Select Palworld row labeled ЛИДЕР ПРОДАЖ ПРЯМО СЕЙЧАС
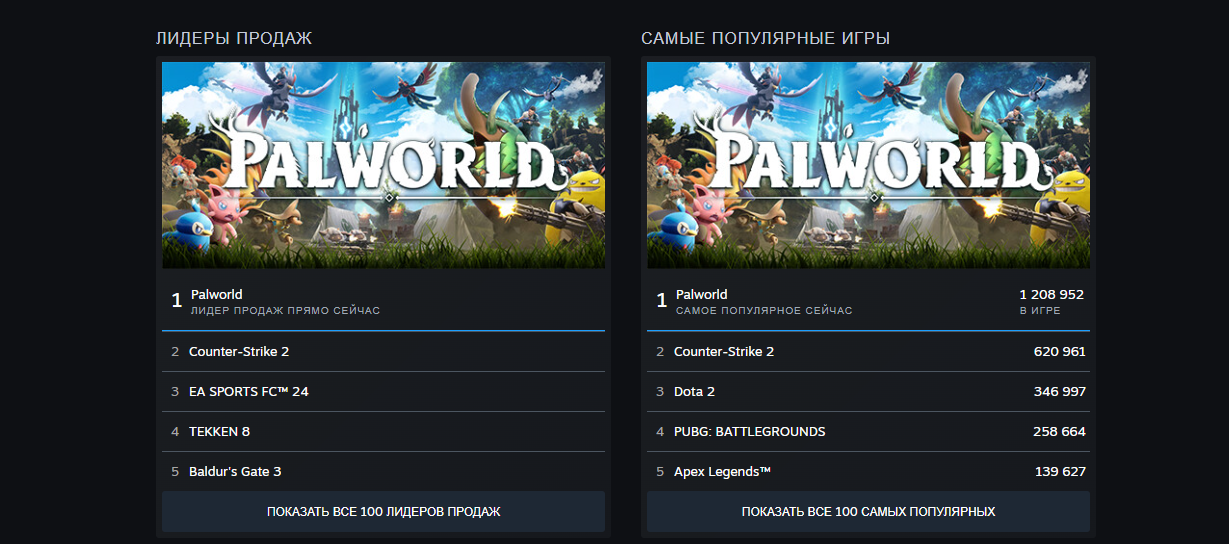This screenshot has height=544, width=1229. click(x=383, y=301)
